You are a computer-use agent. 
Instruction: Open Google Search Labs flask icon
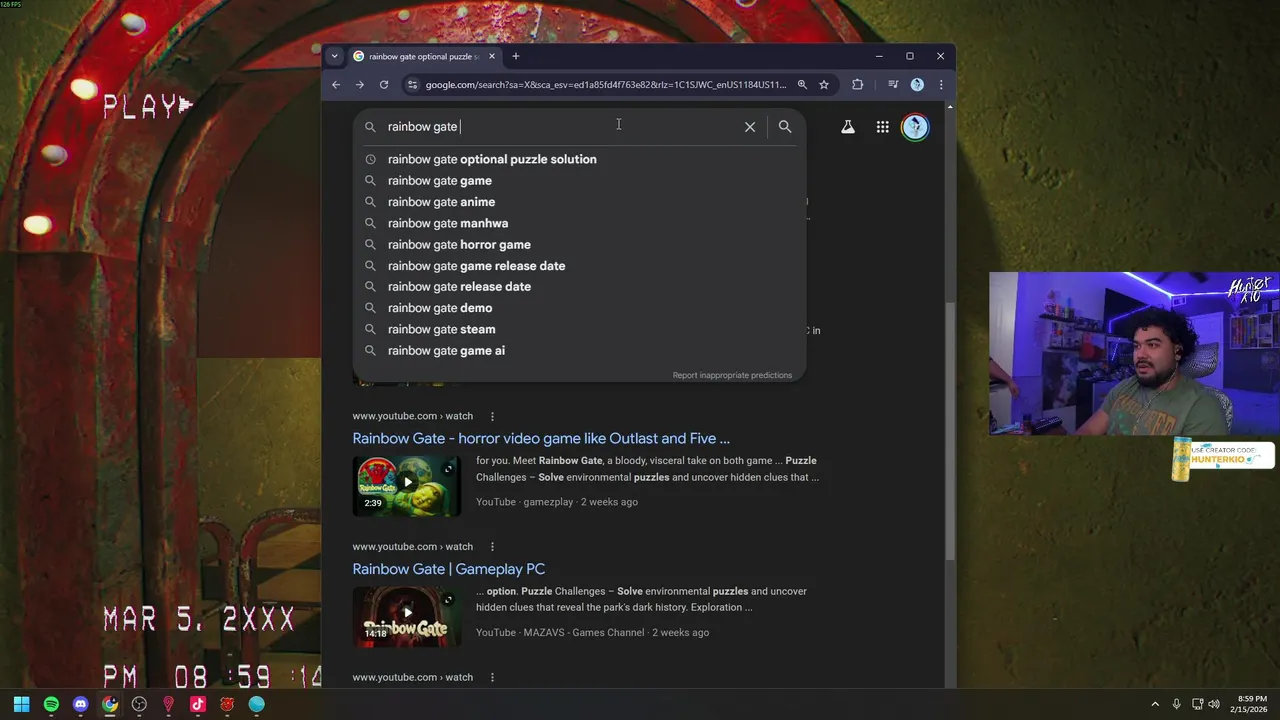[x=848, y=127]
